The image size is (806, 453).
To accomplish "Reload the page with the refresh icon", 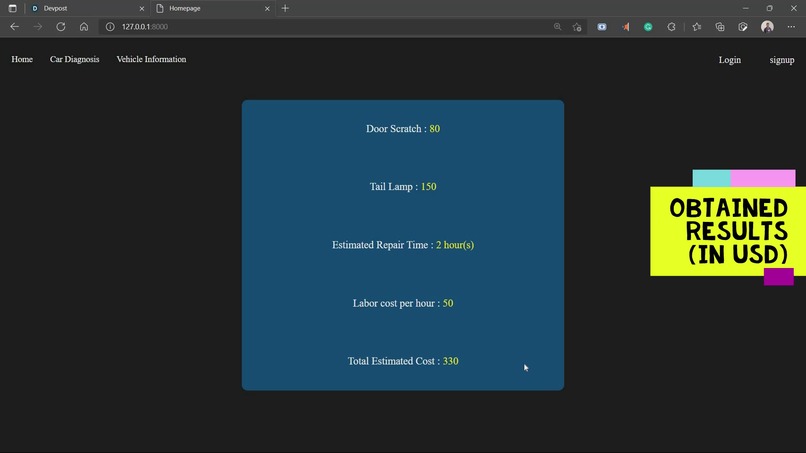I will point(61,27).
